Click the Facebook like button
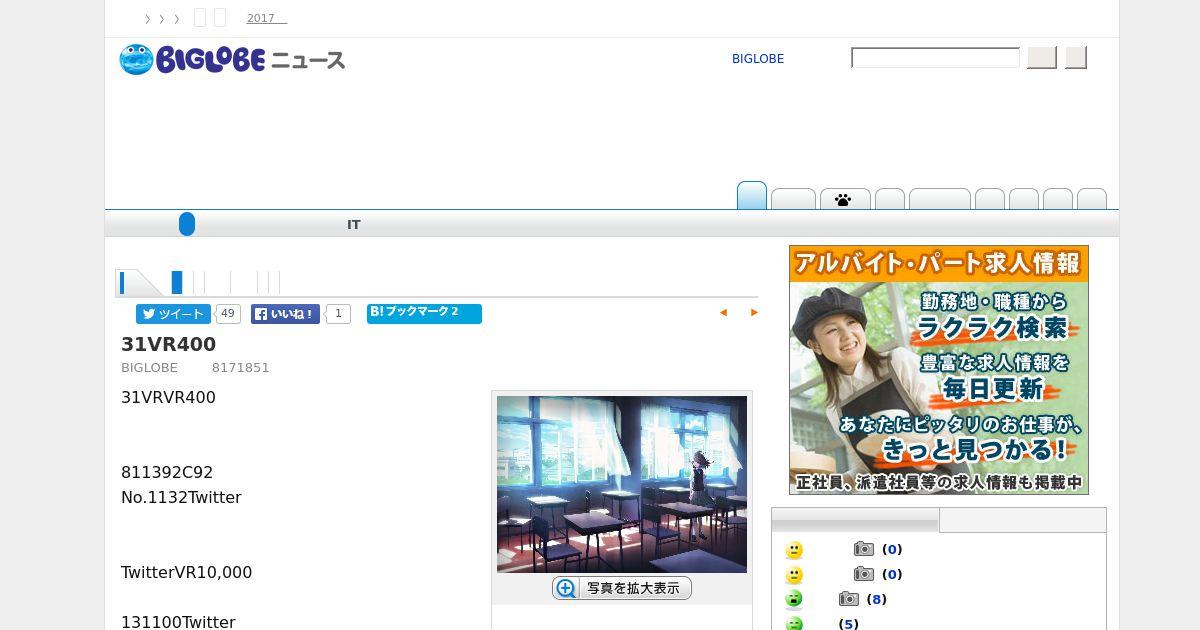This screenshot has width=1200, height=630. [285, 314]
